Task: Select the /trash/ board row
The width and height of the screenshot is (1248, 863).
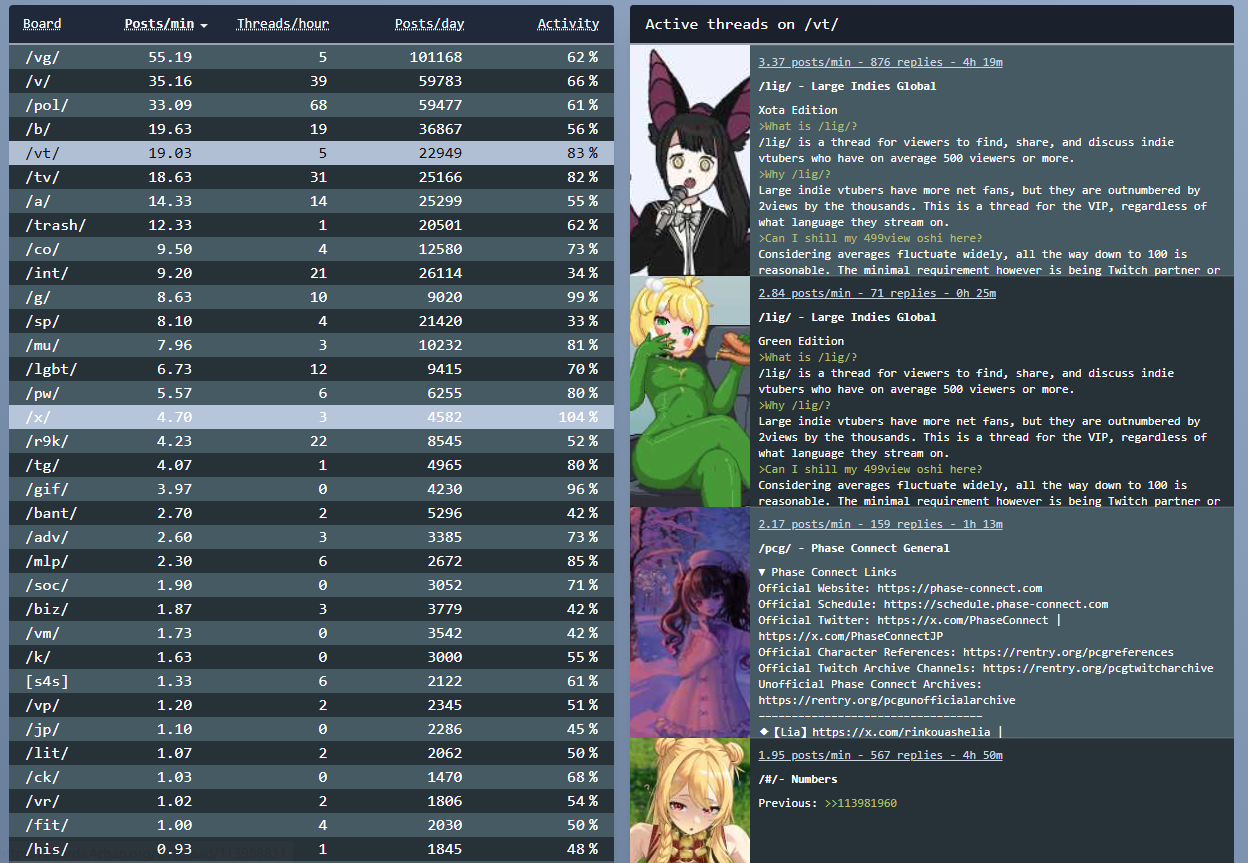Action: pos(311,225)
